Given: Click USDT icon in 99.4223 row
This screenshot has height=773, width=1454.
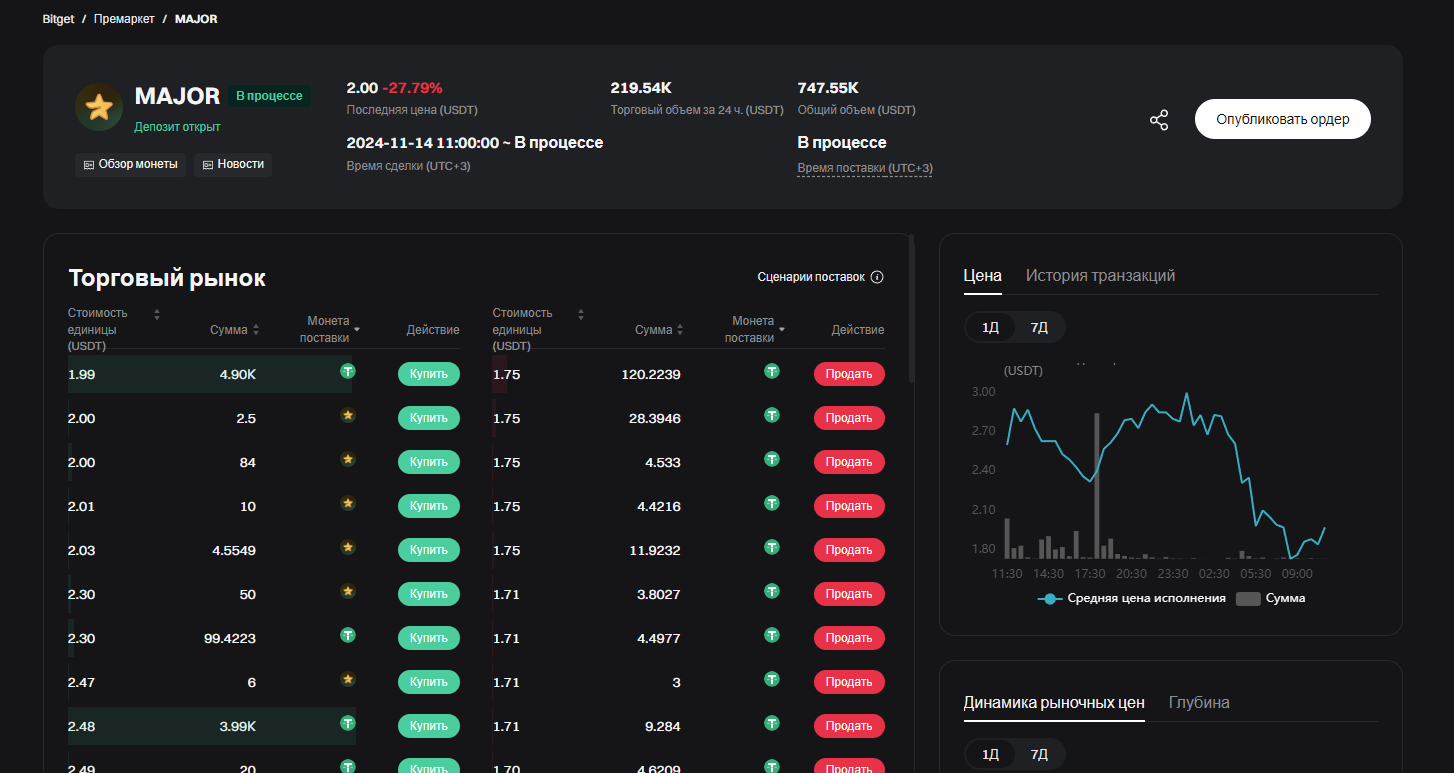Looking at the screenshot, I should tap(348, 635).
